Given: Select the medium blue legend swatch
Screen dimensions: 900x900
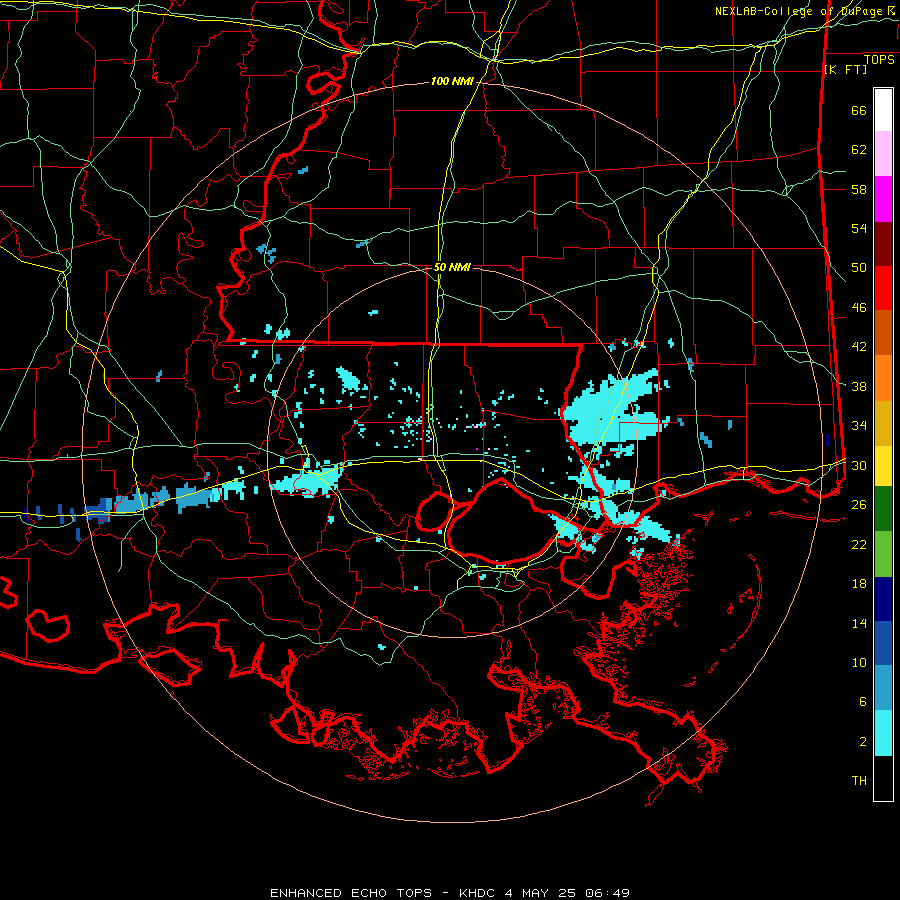Looking at the screenshot, I should pyautogui.click(x=883, y=643).
